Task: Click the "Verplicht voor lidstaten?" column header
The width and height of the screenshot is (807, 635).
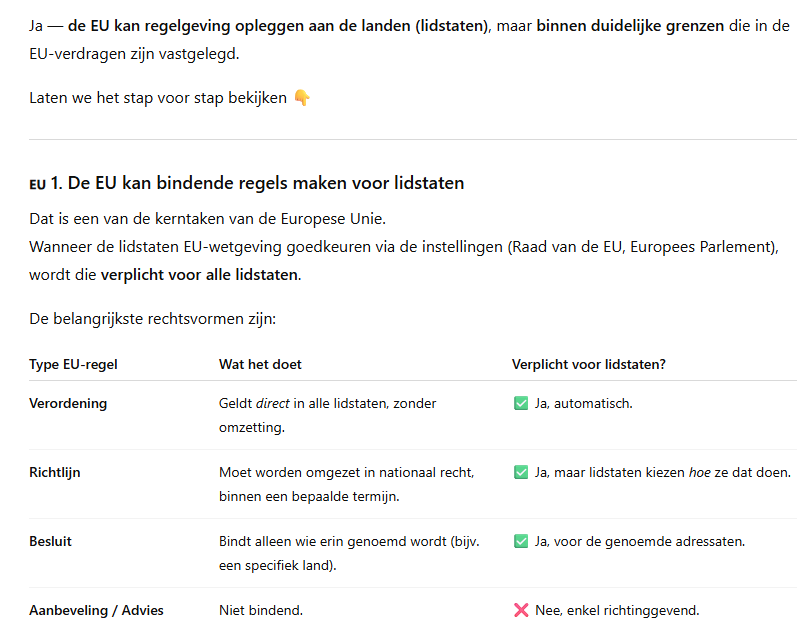Action: click(589, 365)
